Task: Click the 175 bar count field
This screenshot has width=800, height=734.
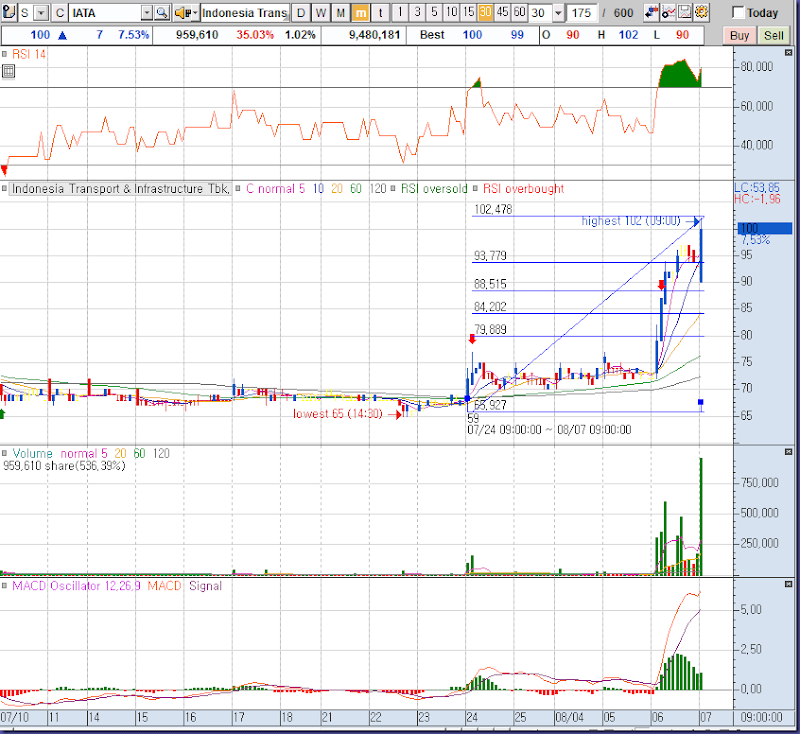Action: point(582,13)
